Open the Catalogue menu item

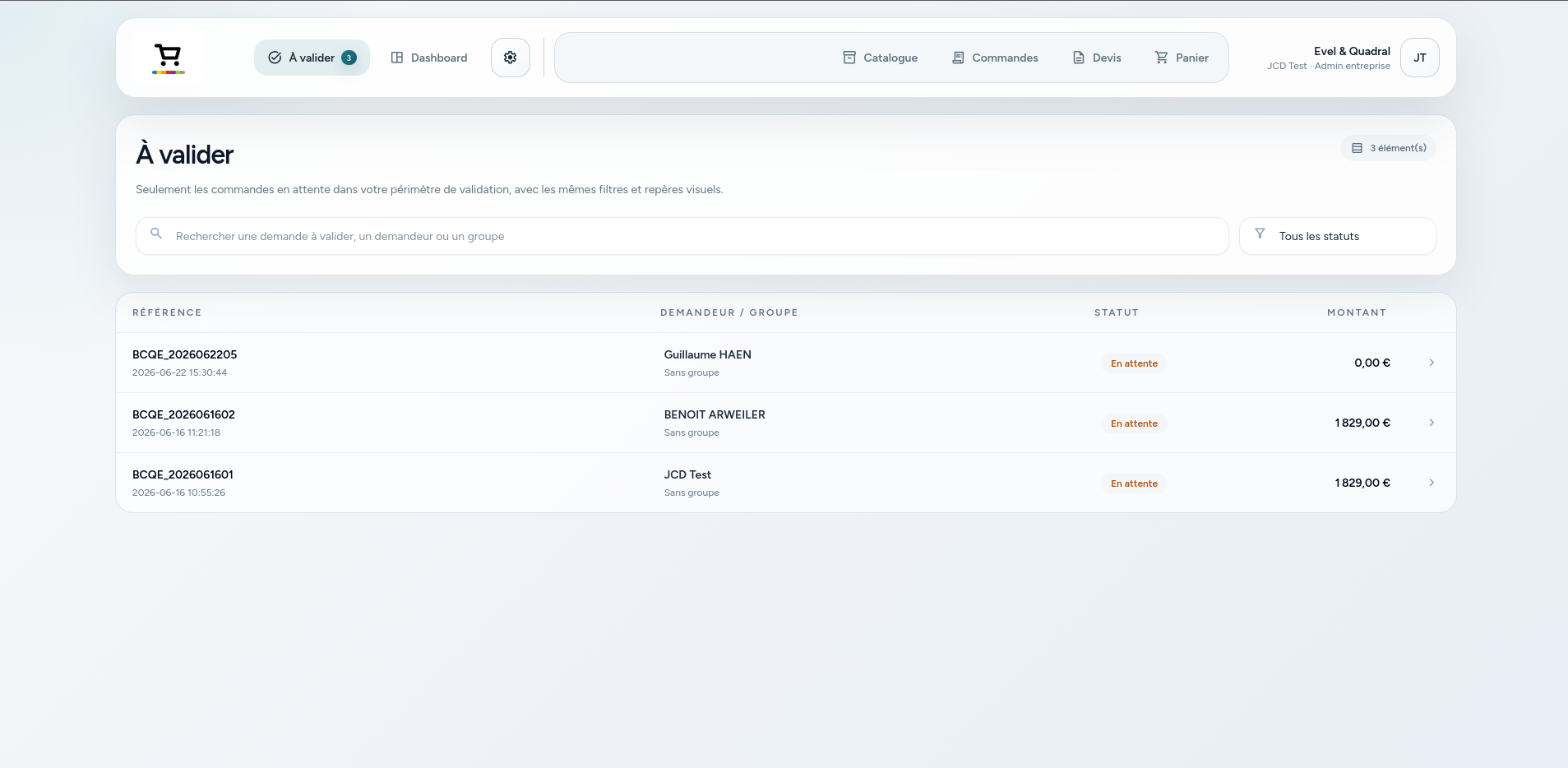pyautogui.click(x=881, y=58)
